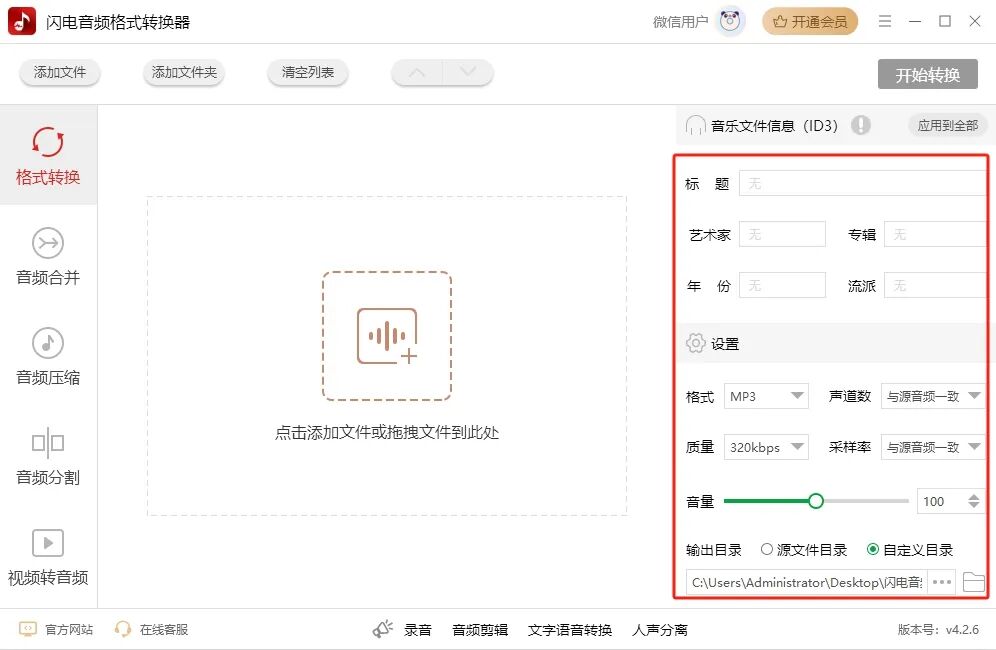Click the volume value stepper arrows
Screen dimensions: 996x650
click(x=974, y=501)
